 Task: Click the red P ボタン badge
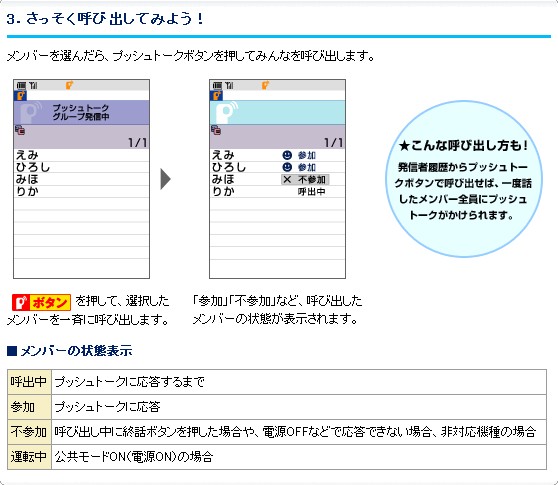pos(41,302)
